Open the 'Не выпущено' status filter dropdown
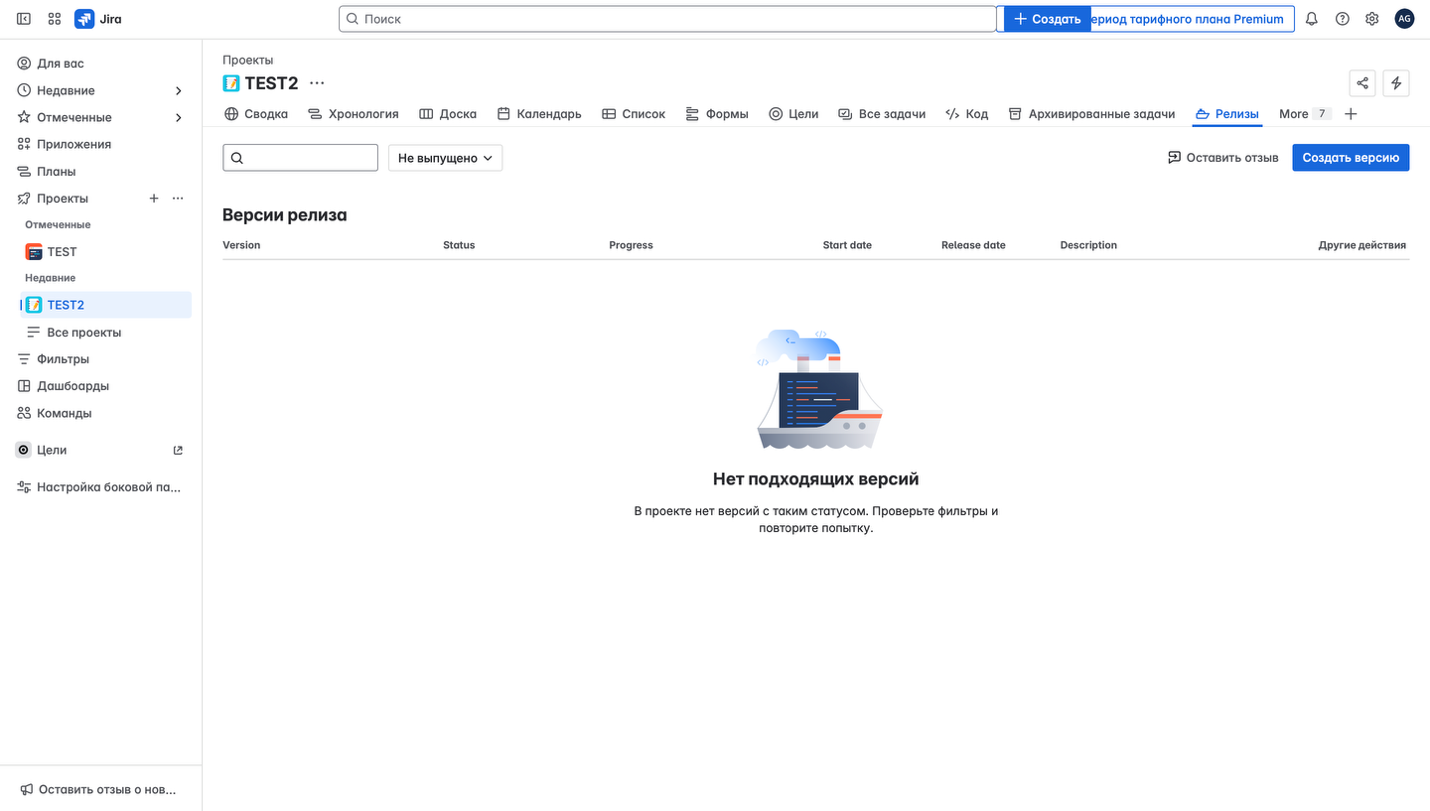The height and width of the screenshot is (811, 1430). (x=445, y=157)
